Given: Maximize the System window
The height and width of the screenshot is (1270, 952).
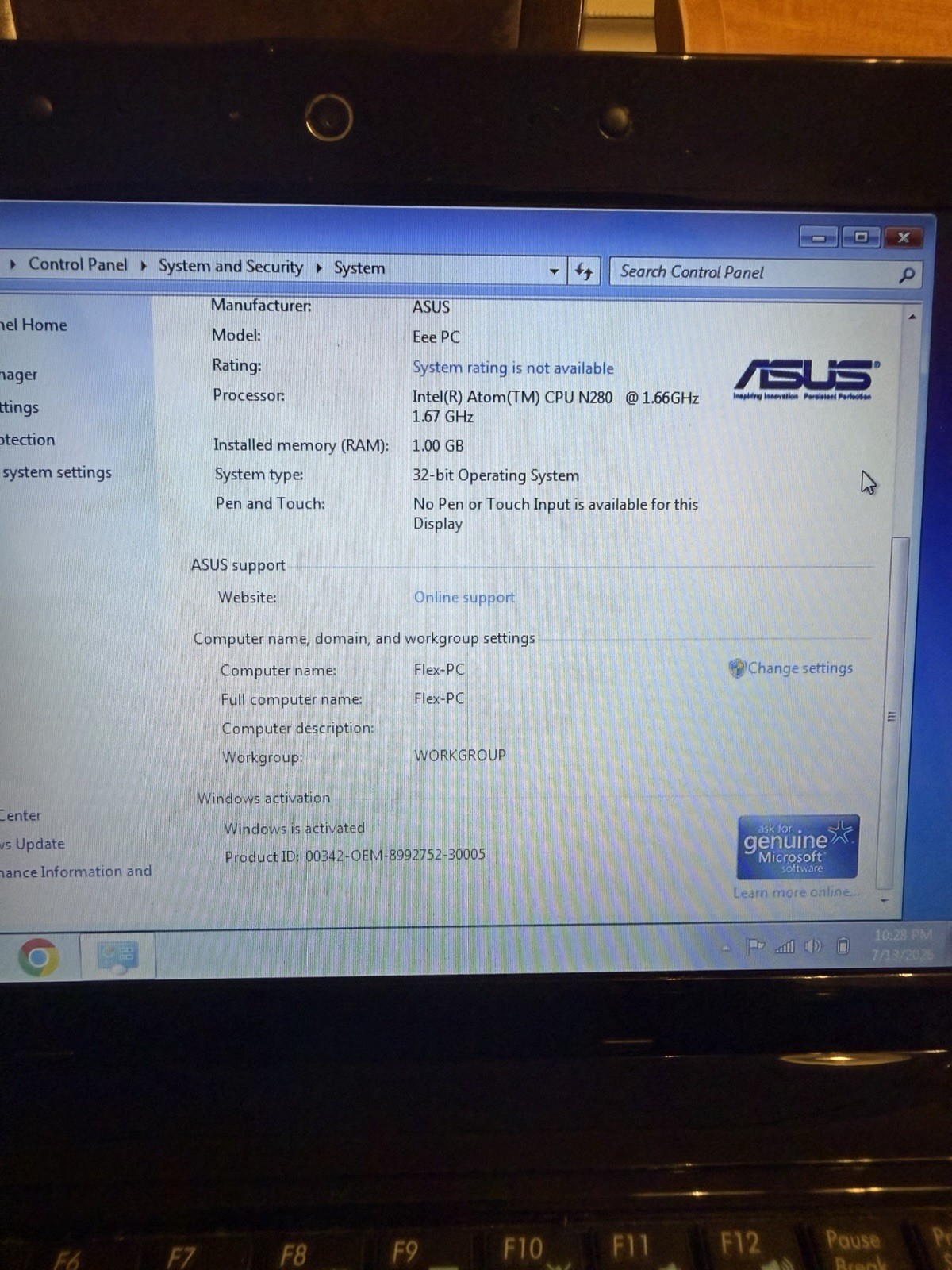Looking at the screenshot, I should pos(861,237).
